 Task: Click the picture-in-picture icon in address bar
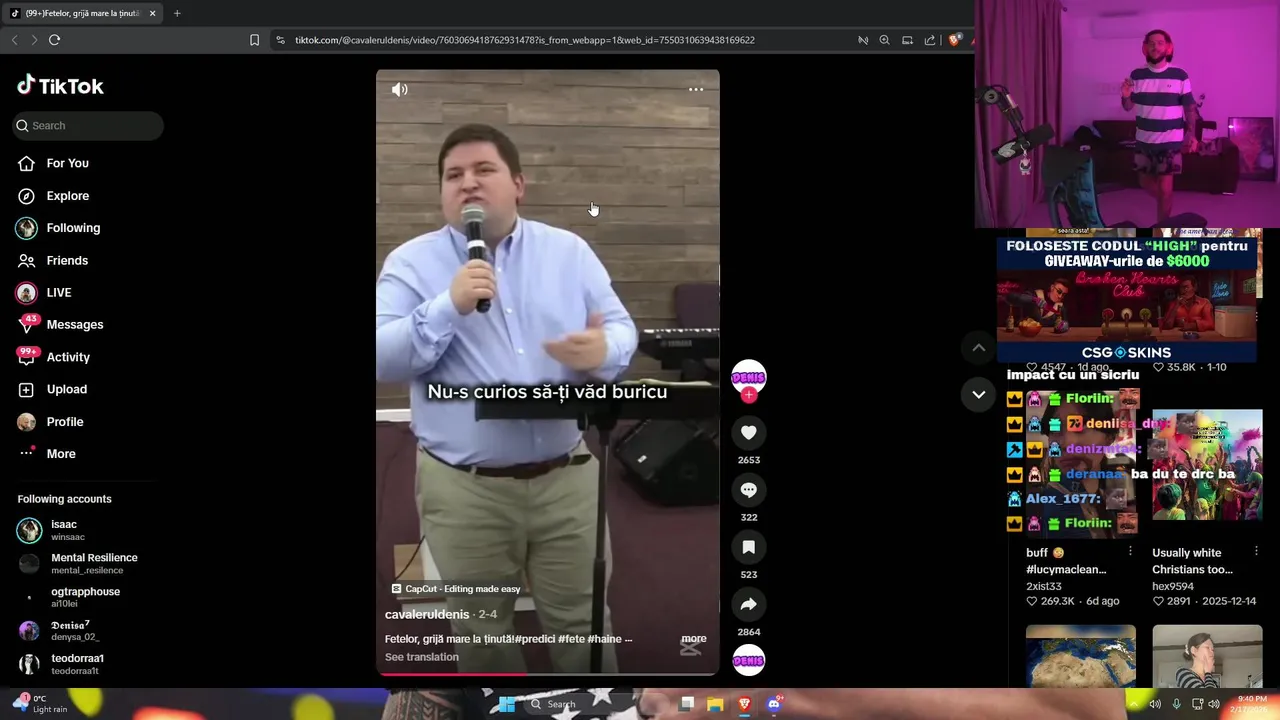908,40
